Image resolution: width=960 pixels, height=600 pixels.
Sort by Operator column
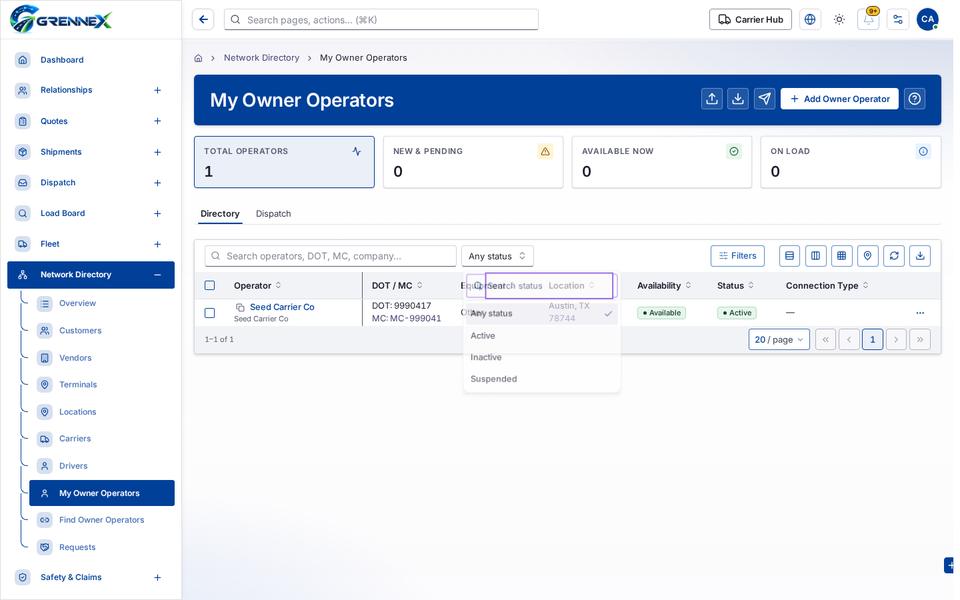(x=257, y=285)
